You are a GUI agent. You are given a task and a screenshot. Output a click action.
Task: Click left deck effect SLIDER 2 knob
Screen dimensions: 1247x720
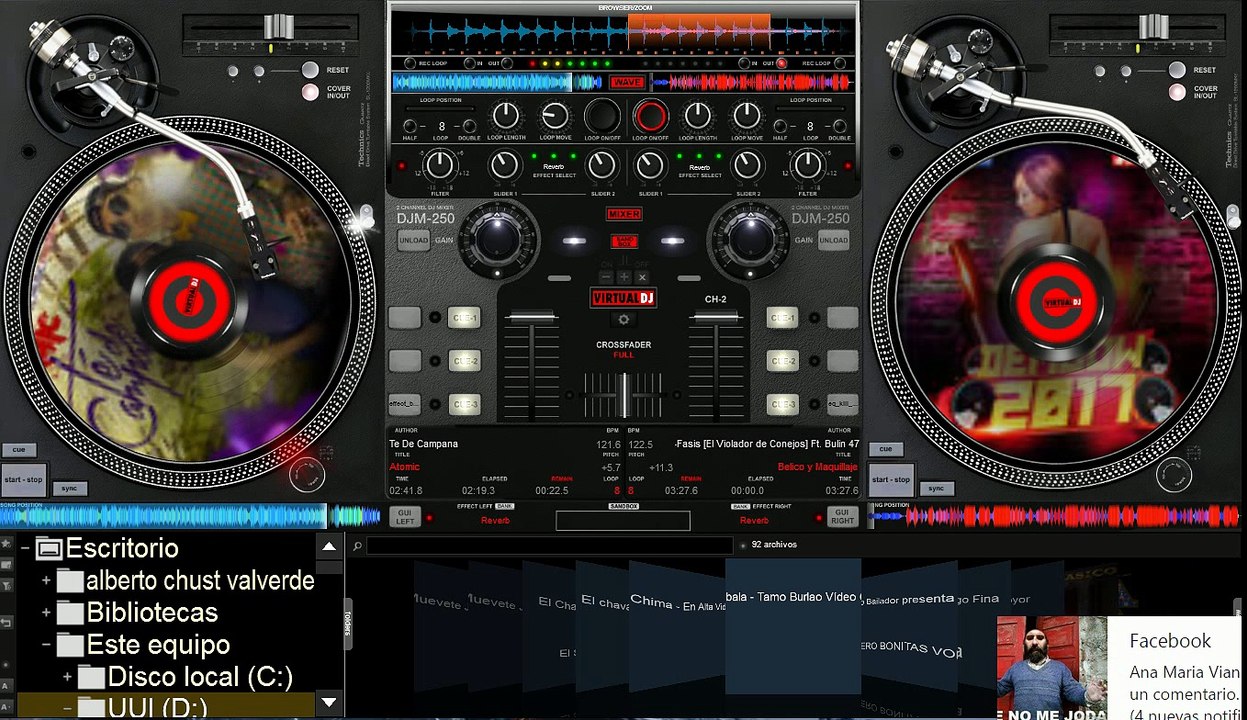coord(602,165)
